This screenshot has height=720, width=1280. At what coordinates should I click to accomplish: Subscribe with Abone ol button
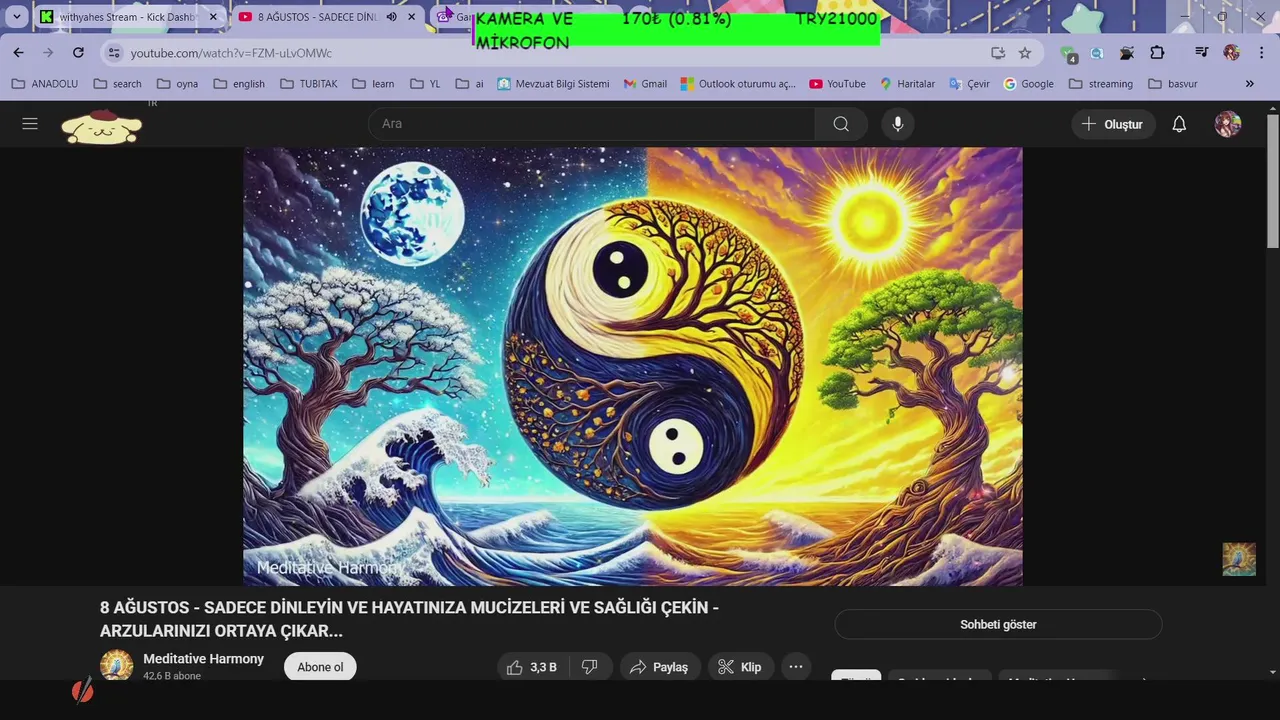click(320, 667)
